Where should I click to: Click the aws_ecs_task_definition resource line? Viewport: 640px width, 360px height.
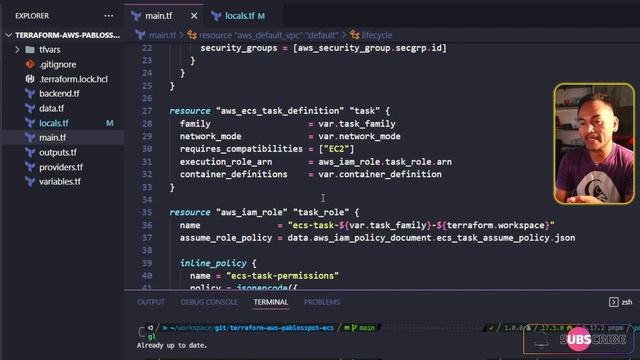[280, 111]
